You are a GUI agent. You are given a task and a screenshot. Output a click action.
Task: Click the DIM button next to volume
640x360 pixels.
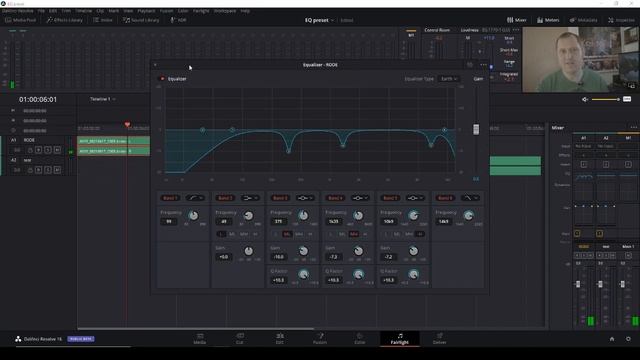(x=627, y=99)
